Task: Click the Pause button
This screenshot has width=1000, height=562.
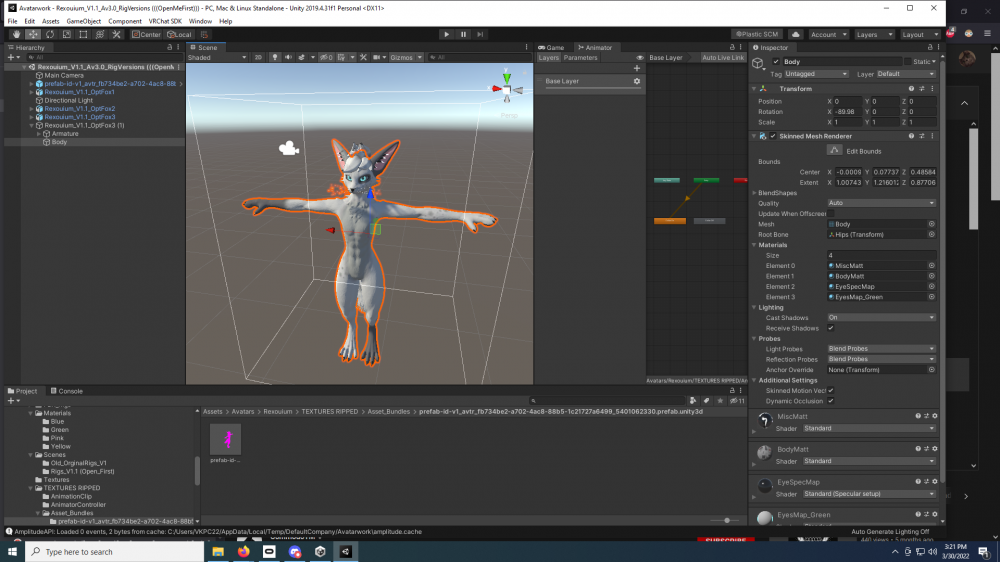Action: point(464,34)
